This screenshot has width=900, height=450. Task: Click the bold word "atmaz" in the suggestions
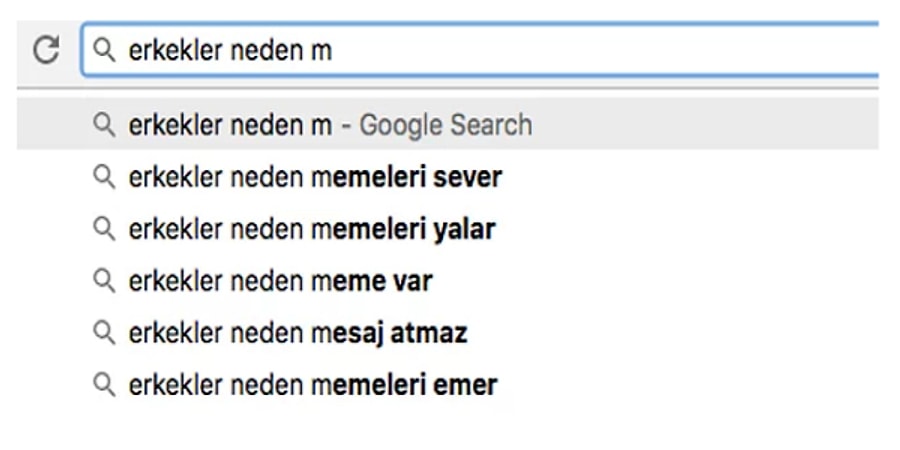(428, 332)
